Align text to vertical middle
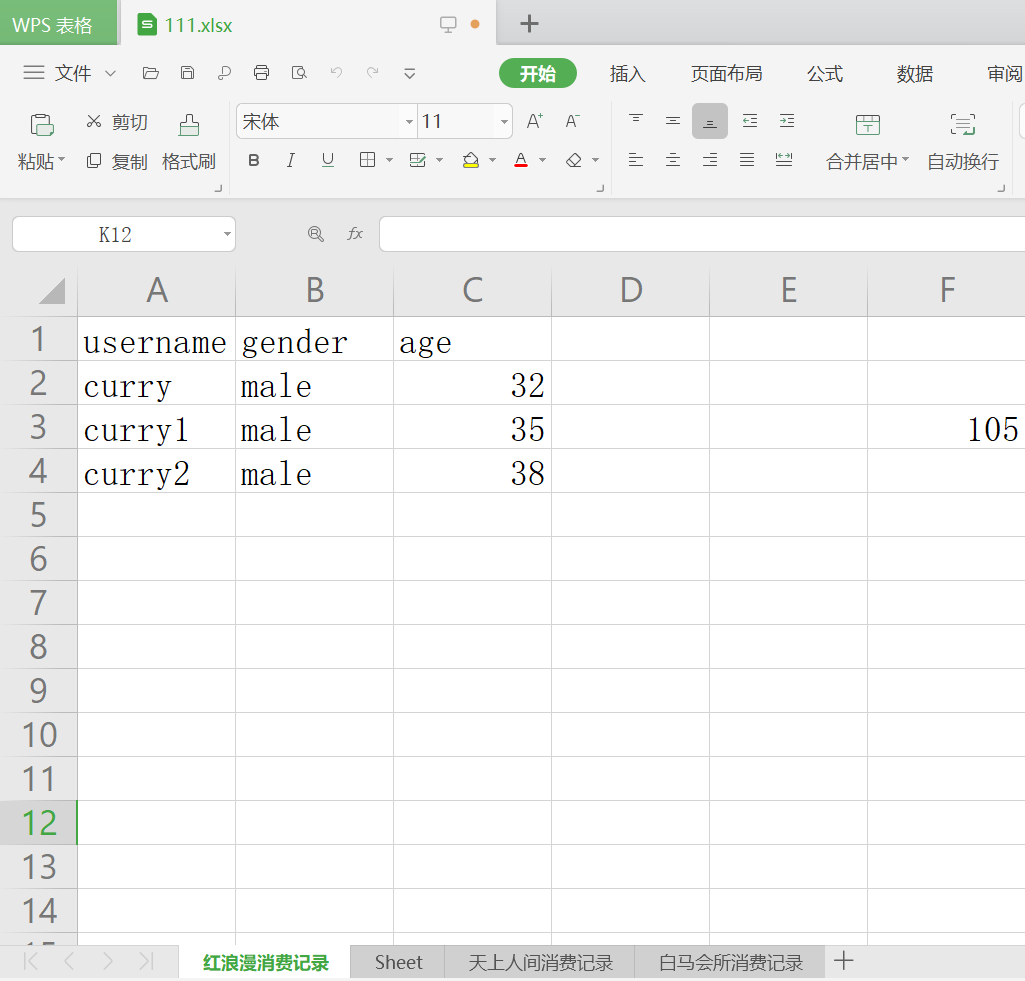The width and height of the screenshot is (1025, 981). coord(673,121)
